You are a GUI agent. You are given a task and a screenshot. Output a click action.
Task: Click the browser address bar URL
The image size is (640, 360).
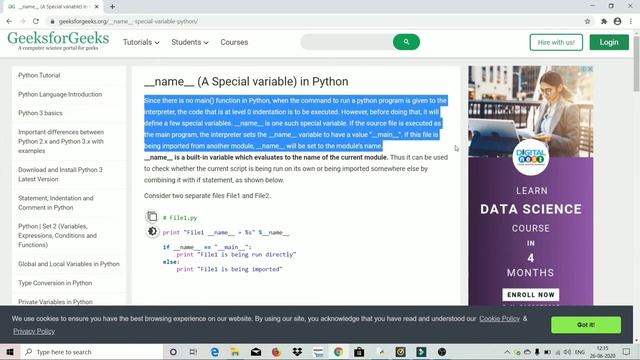[129, 21]
